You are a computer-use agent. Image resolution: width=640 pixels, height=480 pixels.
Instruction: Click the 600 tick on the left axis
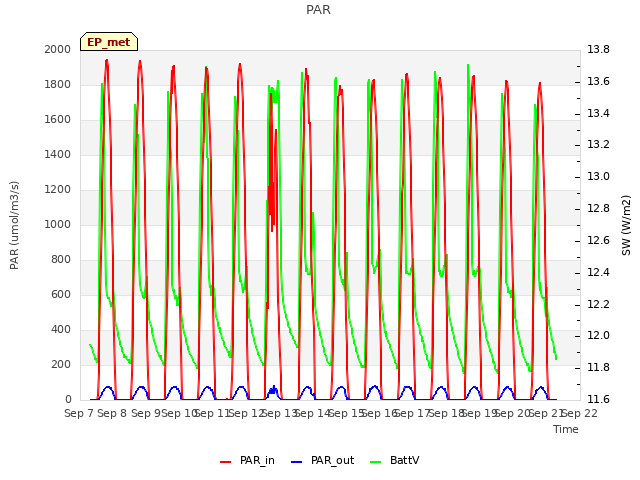click(x=61, y=294)
